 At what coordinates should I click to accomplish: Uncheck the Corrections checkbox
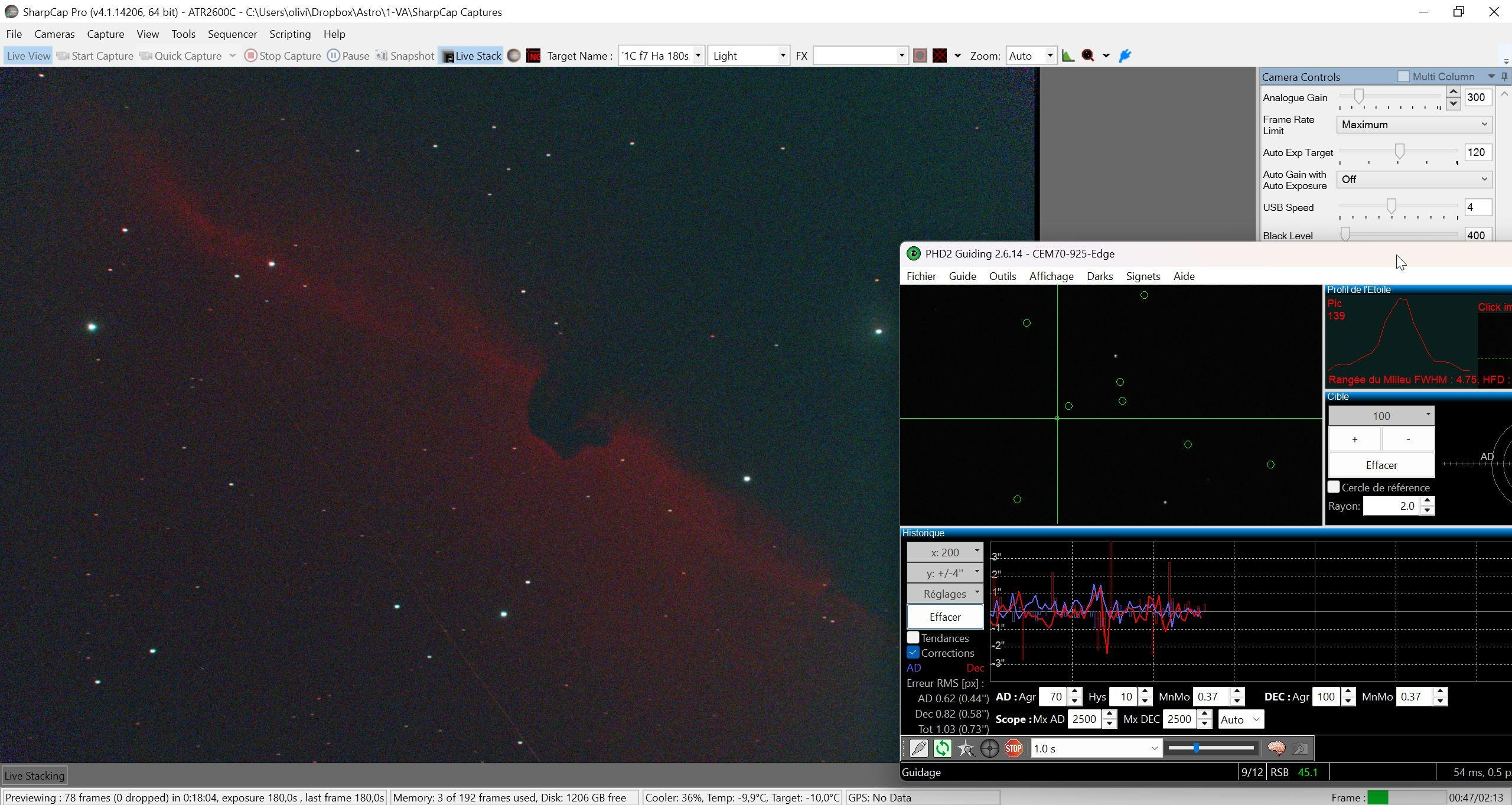(913, 653)
